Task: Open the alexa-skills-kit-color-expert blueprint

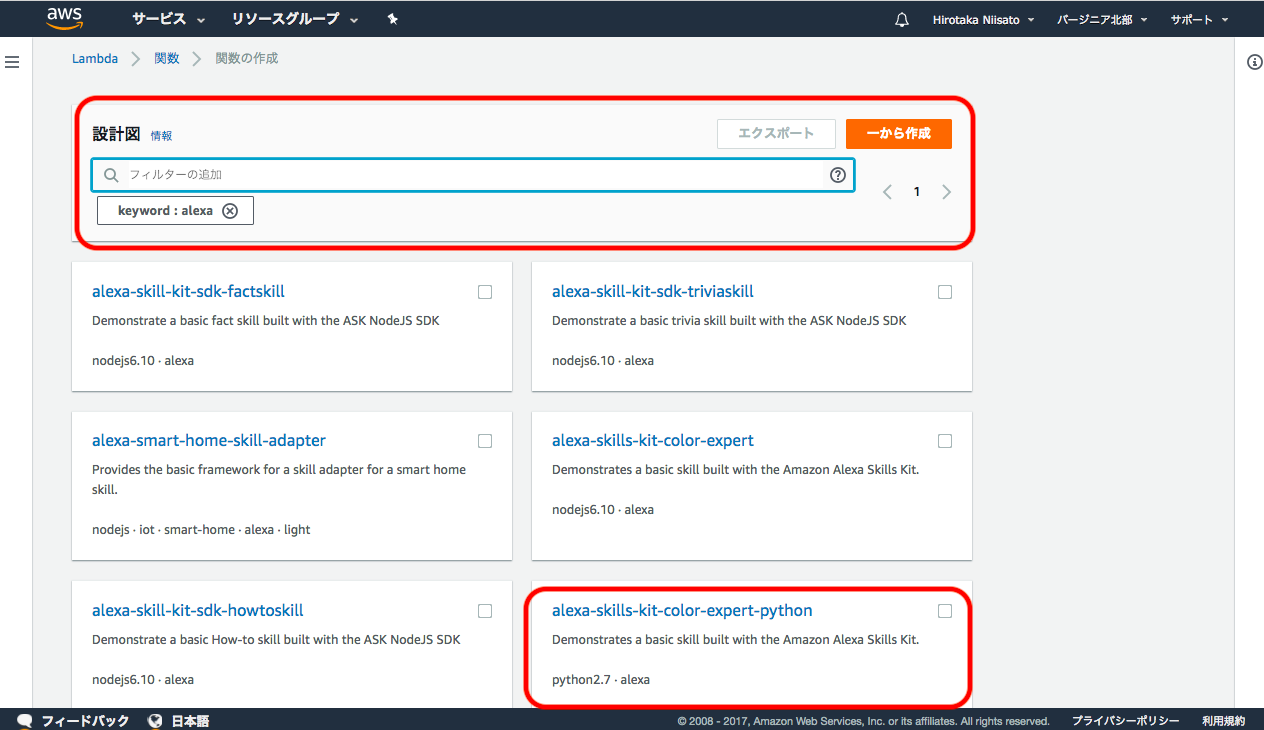Action: click(x=653, y=441)
